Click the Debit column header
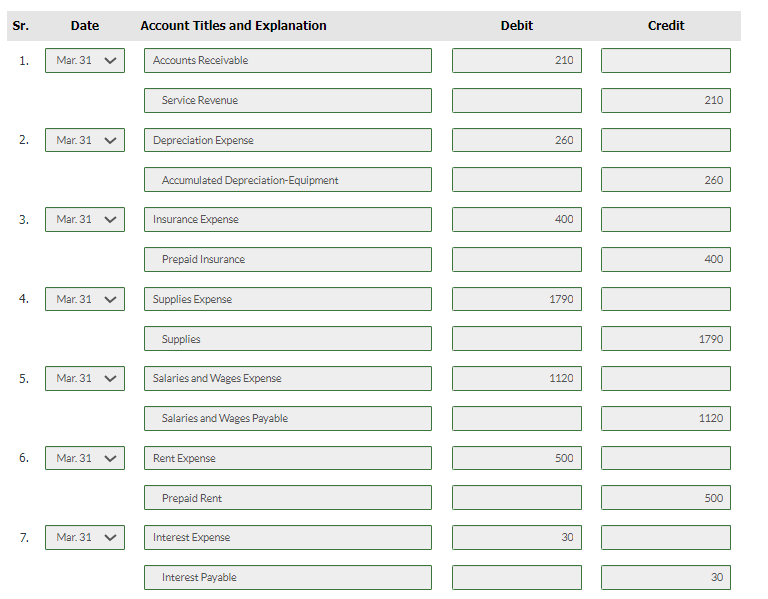 517,25
